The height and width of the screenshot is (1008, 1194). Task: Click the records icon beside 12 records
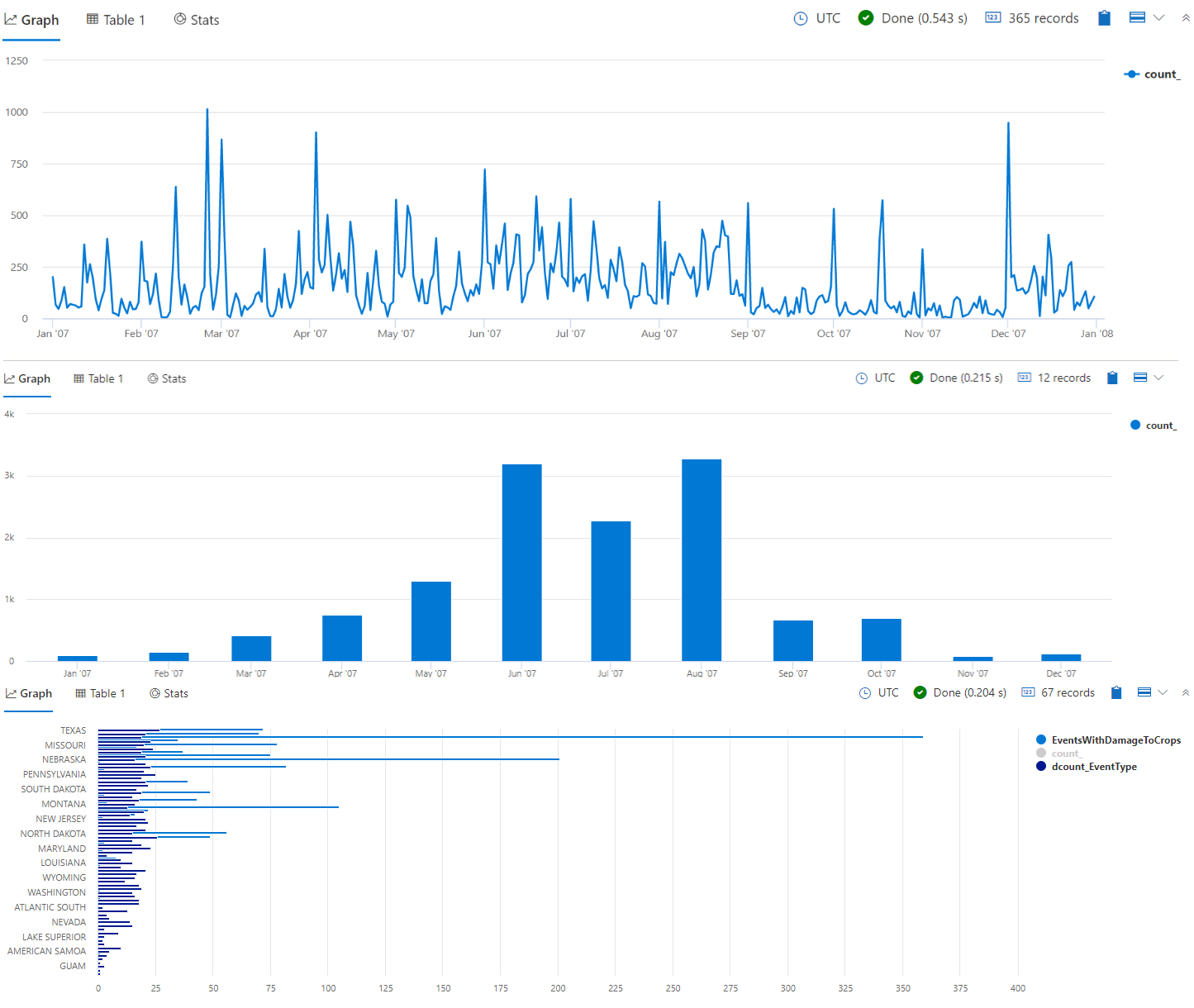[1025, 378]
